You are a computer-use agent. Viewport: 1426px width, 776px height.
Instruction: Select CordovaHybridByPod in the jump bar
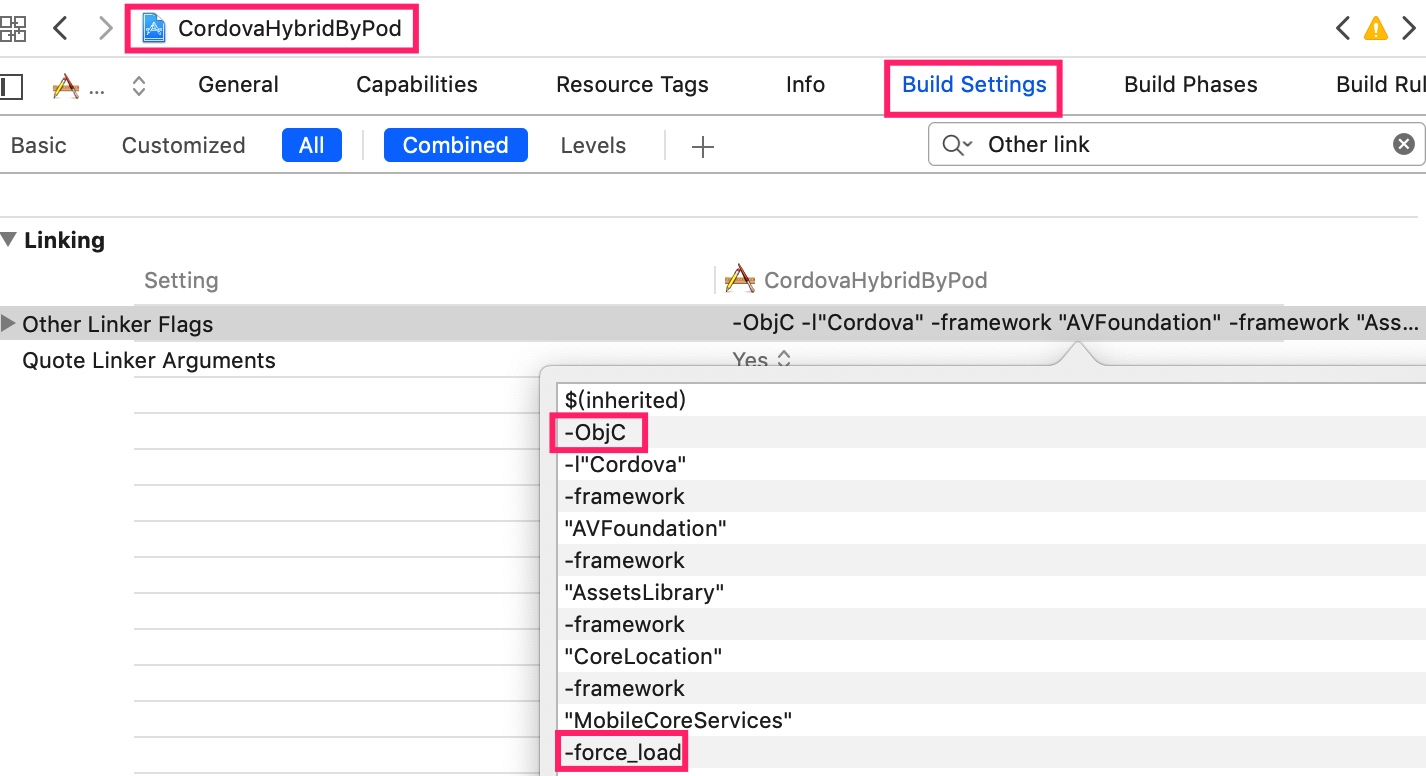(x=290, y=28)
